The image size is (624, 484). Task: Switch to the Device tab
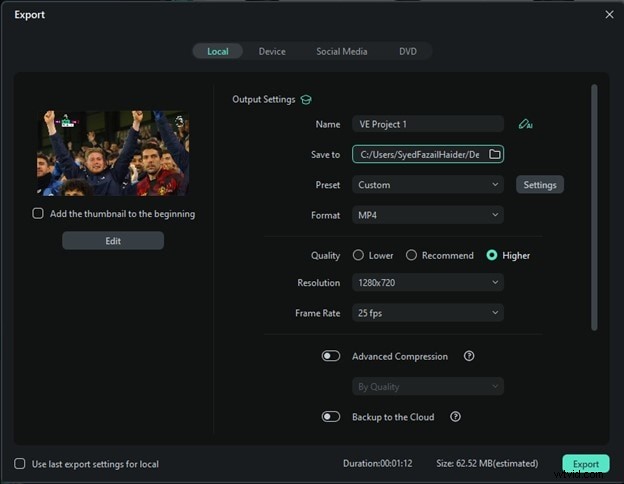[x=272, y=51]
